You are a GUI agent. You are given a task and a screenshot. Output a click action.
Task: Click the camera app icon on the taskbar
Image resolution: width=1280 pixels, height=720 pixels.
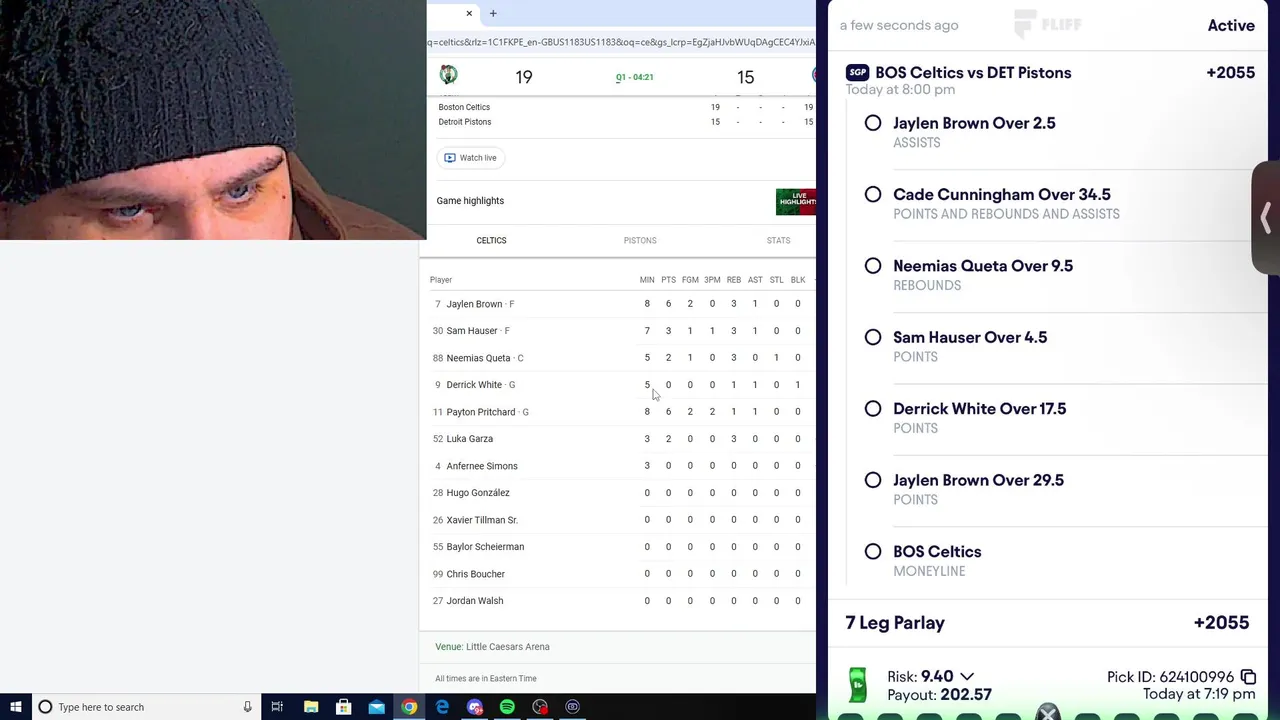572,707
